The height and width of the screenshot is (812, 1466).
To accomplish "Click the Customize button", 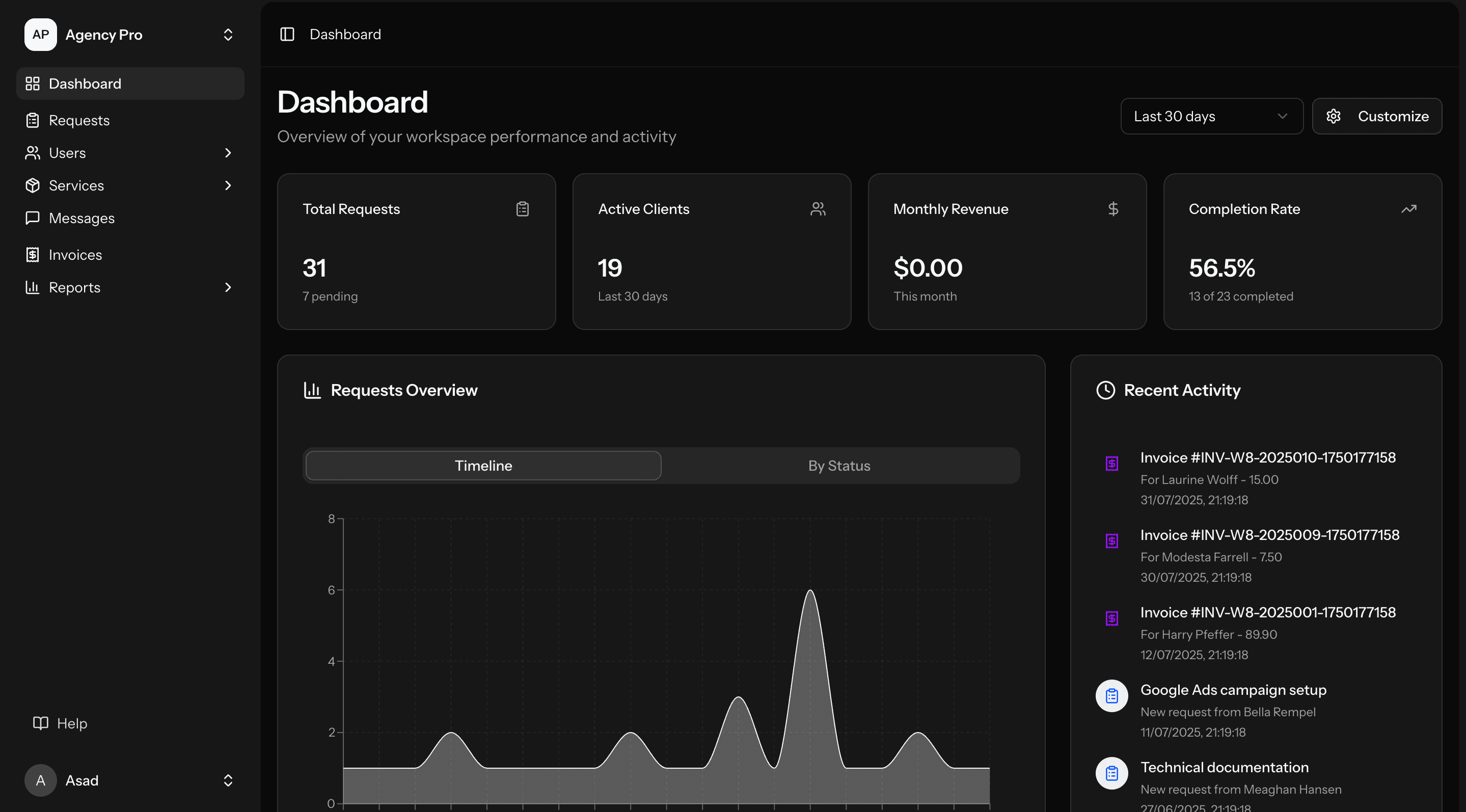I will (1377, 116).
